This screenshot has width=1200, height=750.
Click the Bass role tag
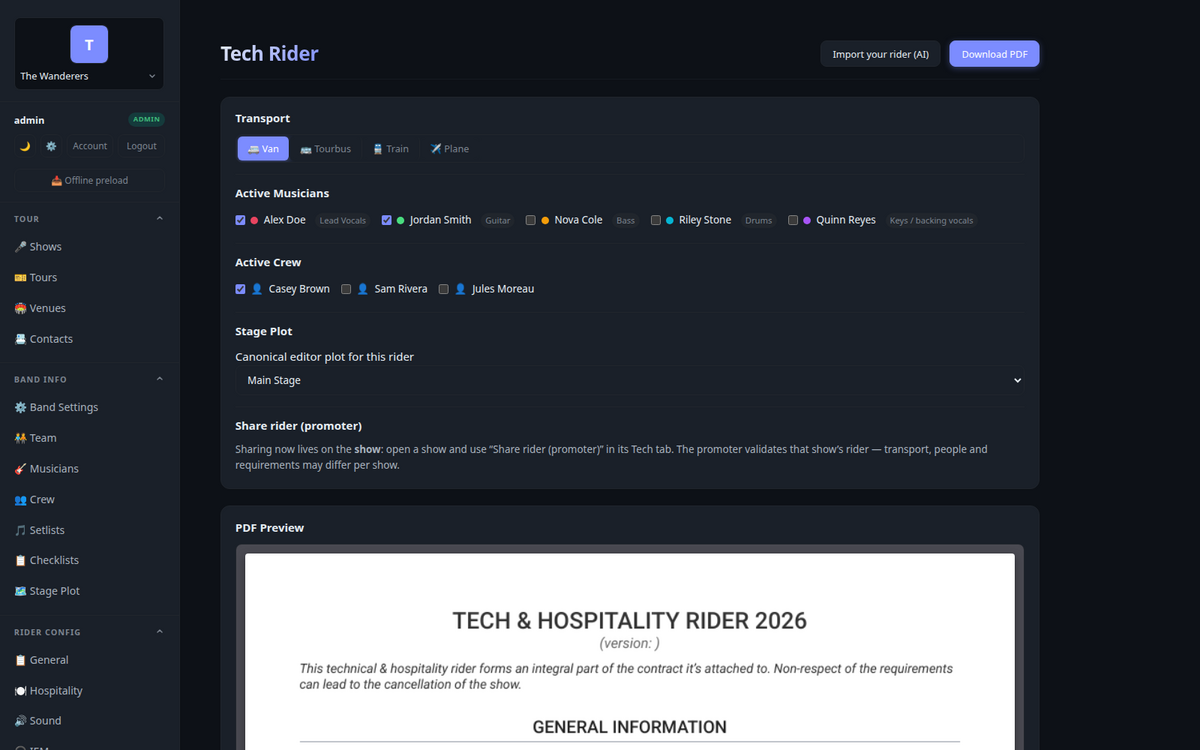pyautogui.click(x=626, y=220)
